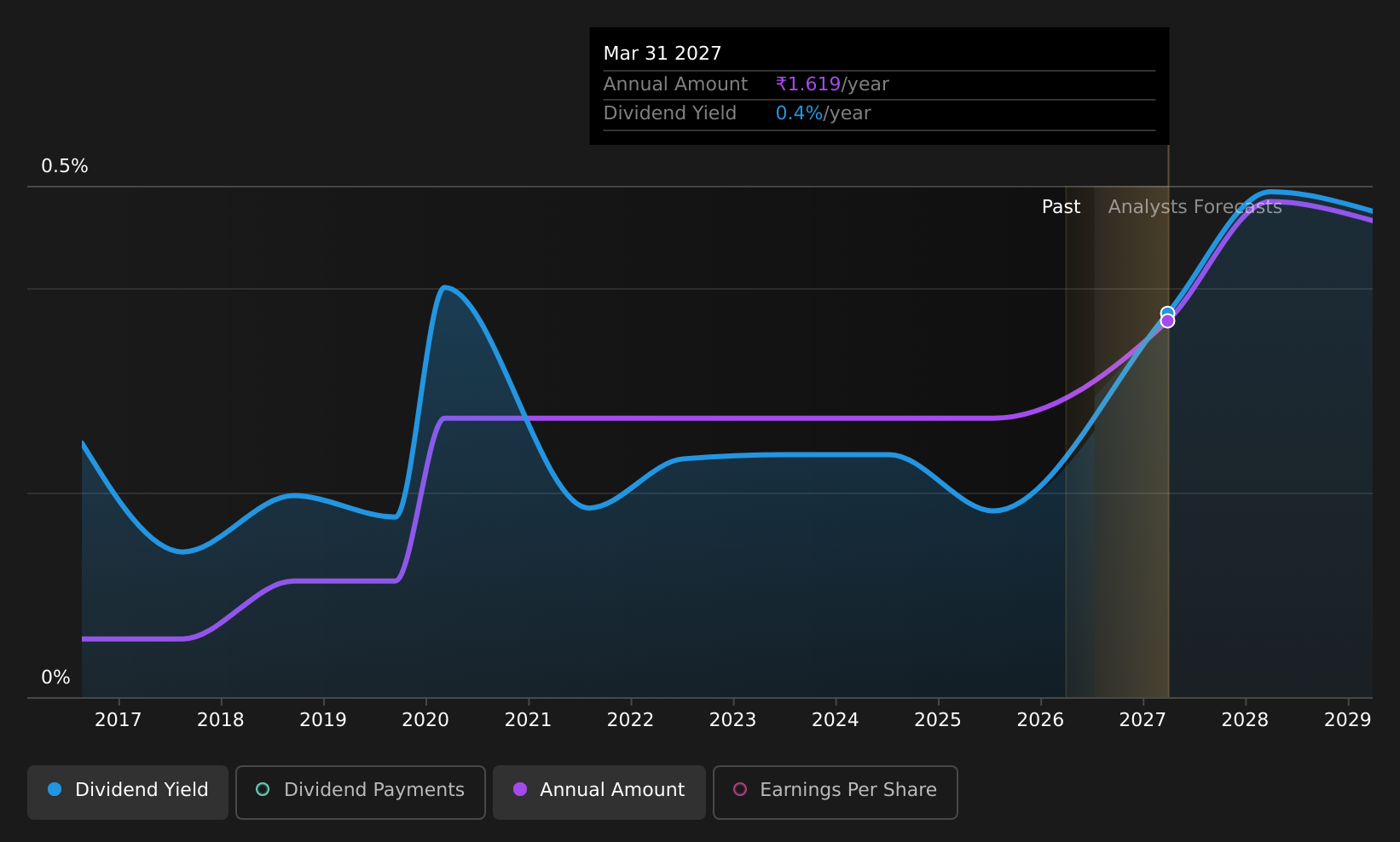Toggle the Annual Amount legend series
The width and height of the screenshot is (1400, 842).
(599, 792)
